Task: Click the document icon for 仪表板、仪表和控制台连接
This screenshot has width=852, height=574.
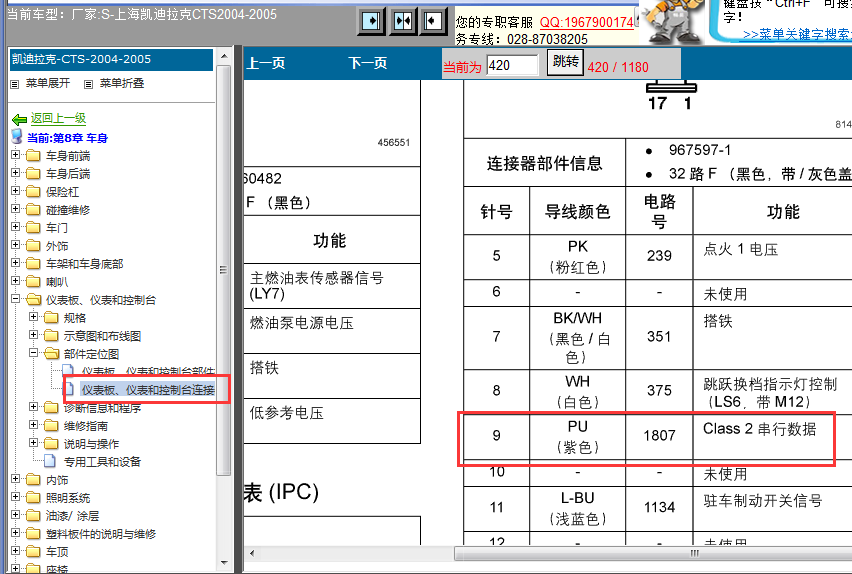Action: [x=70, y=388]
